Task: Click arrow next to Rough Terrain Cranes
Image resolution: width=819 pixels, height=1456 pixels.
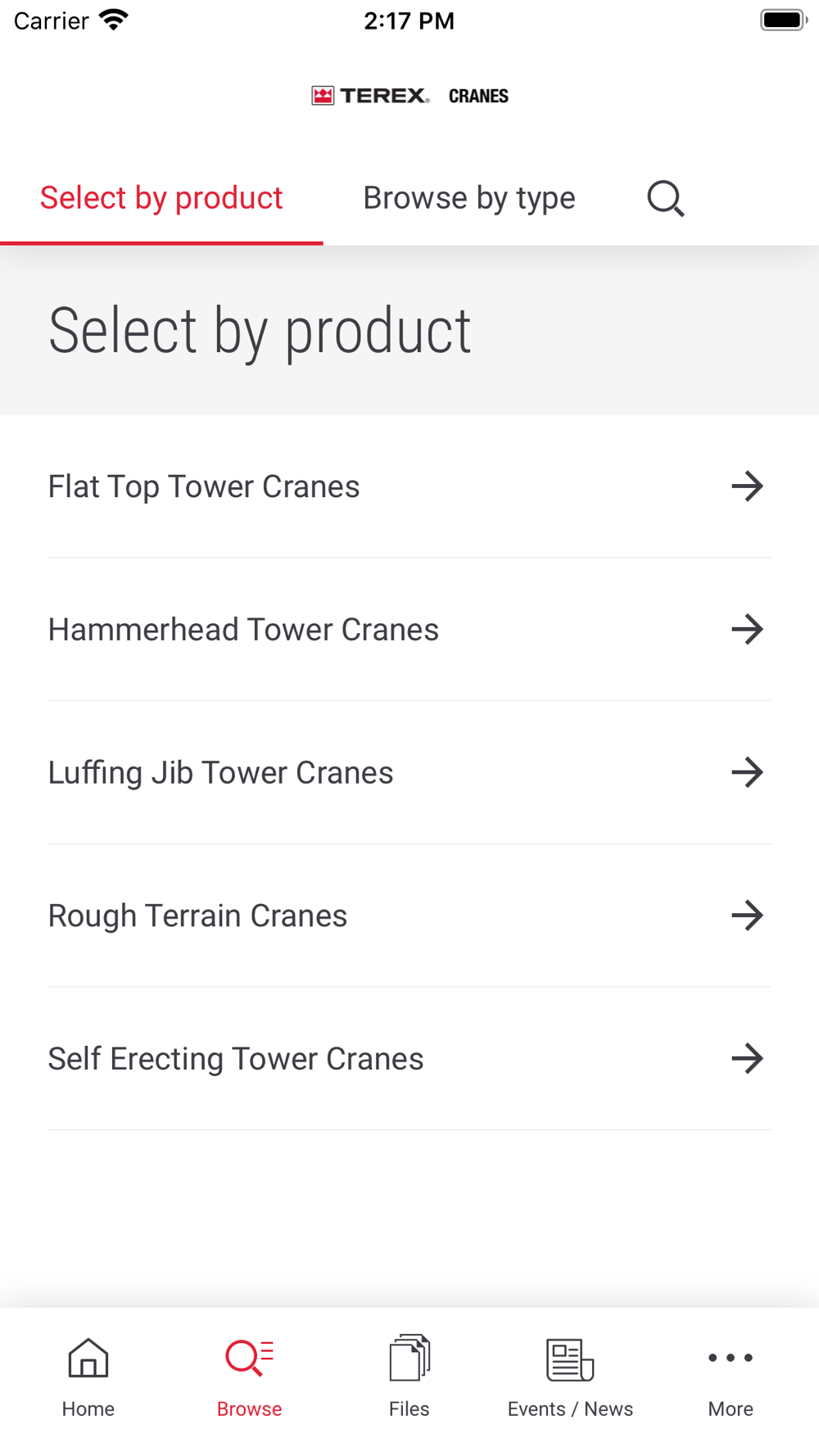Action: tap(747, 916)
